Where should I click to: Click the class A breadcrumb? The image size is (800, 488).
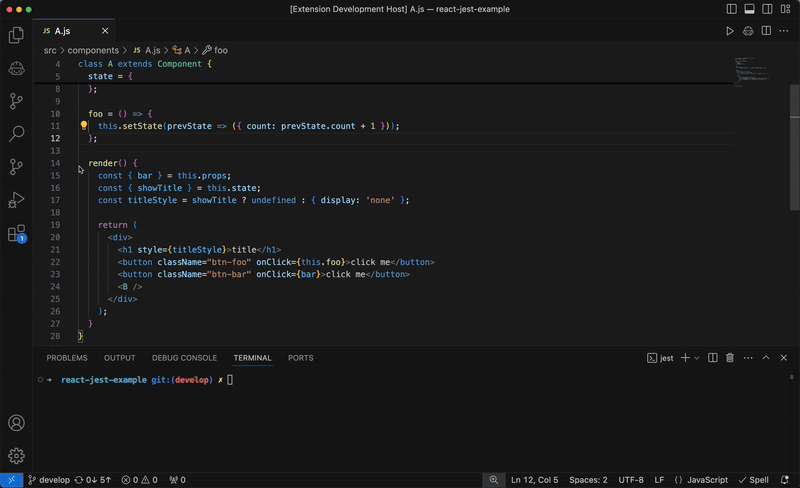[182, 50]
